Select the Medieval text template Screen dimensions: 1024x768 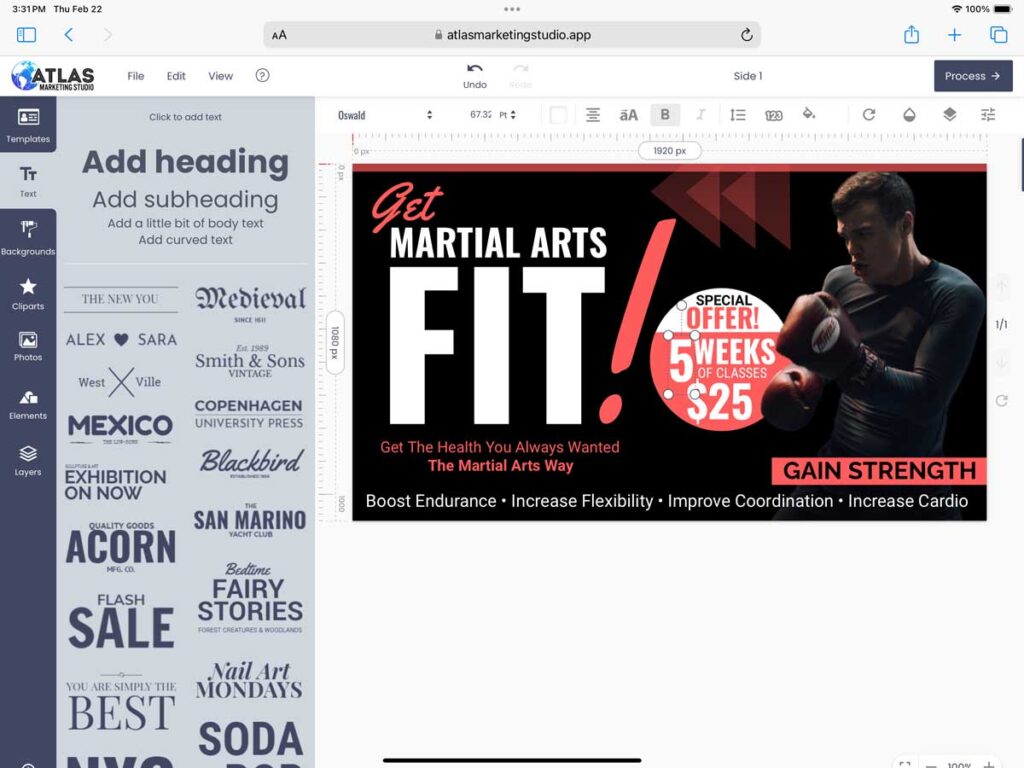pyautogui.click(x=250, y=303)
